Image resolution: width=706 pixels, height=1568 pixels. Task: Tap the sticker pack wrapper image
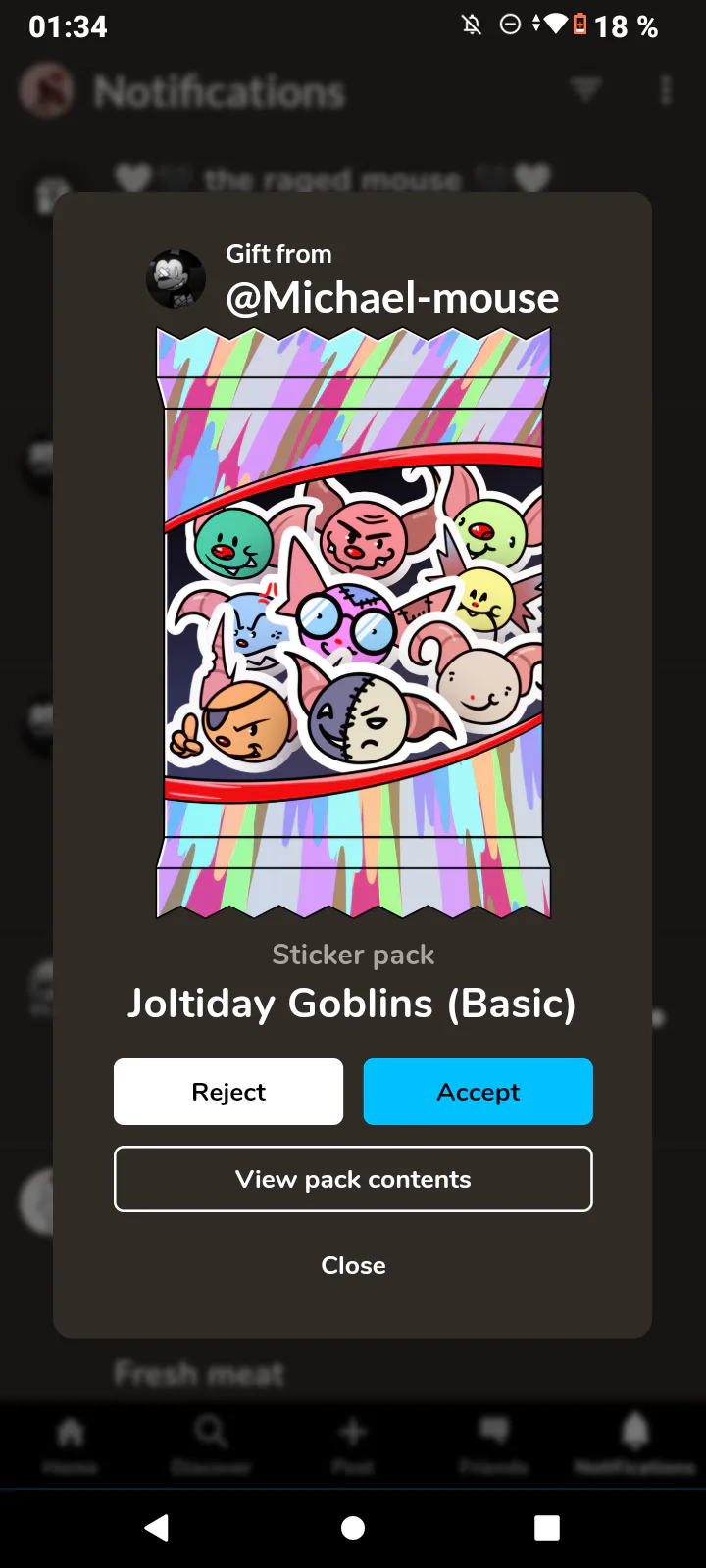coord(353,622)
